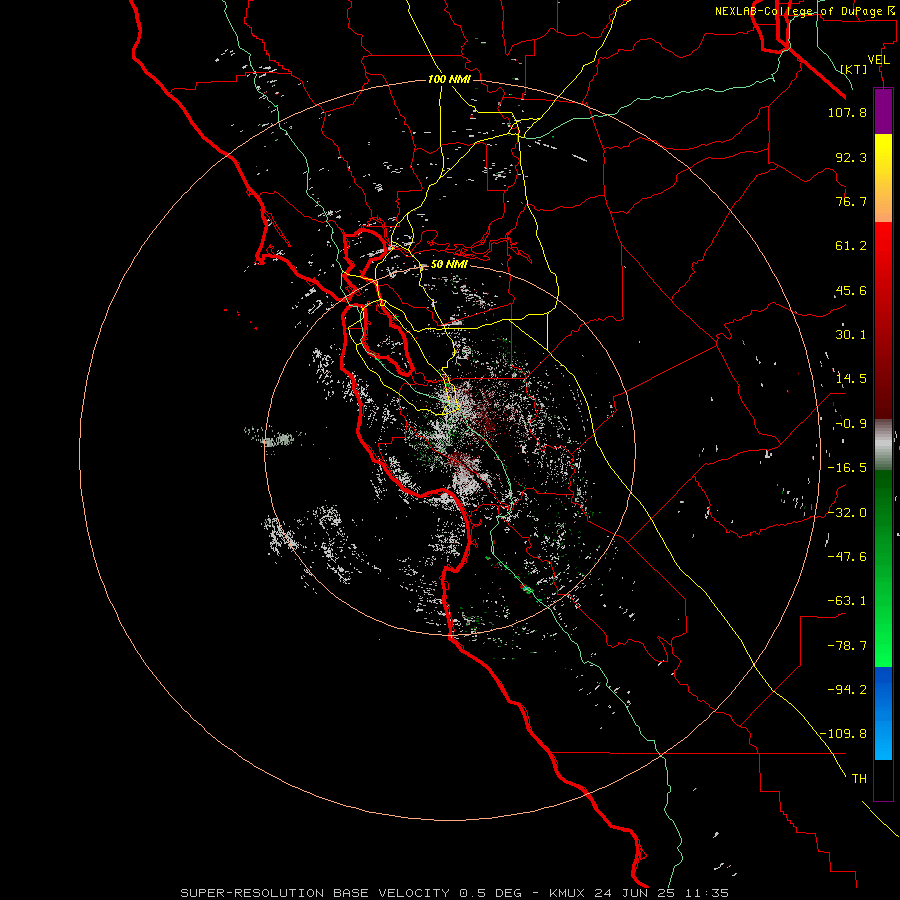Viewport: 900px width, 900px height.
Task: Click the 76.7 velocity scale value
Action: pyautogui.click(x=851, y=201)
